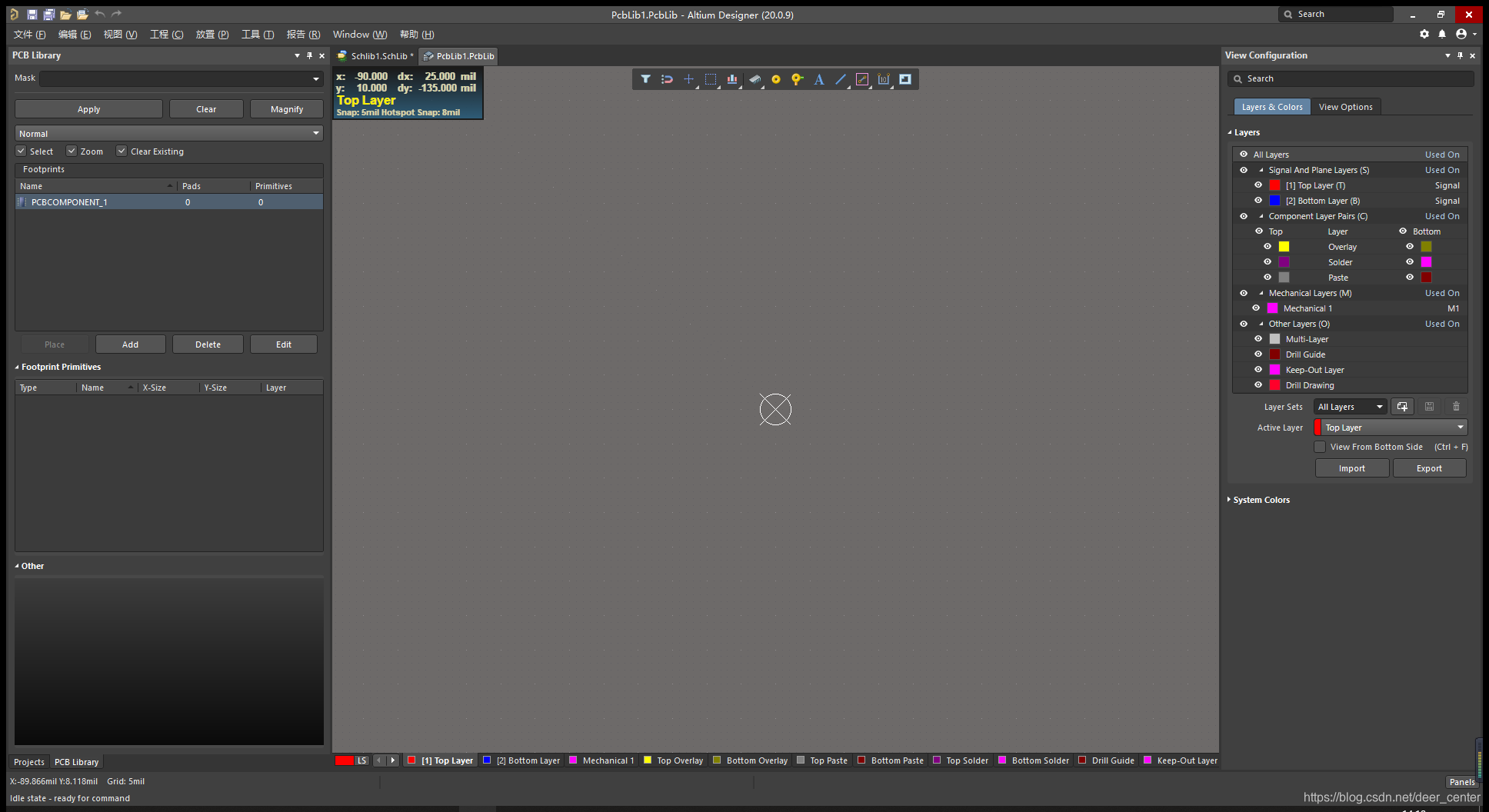Click the align objects chart icon
Viewport: 1489px width, 812px height.
(x=731, y=79)
